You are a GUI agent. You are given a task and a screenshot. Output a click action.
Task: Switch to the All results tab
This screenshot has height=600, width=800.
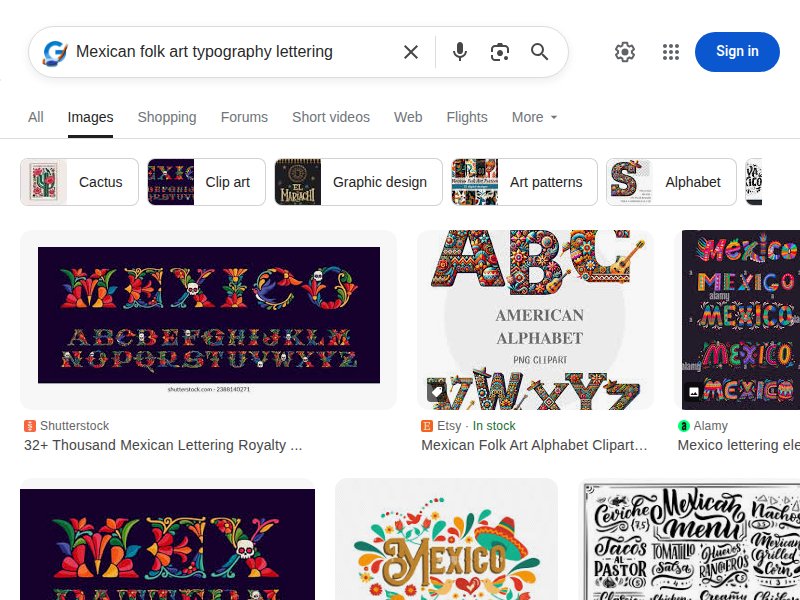tap(36, 117)
